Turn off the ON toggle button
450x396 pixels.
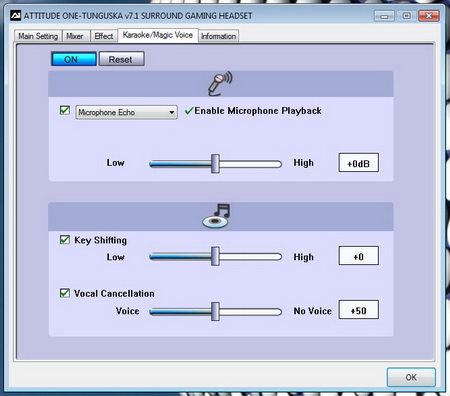coord(74,59)
